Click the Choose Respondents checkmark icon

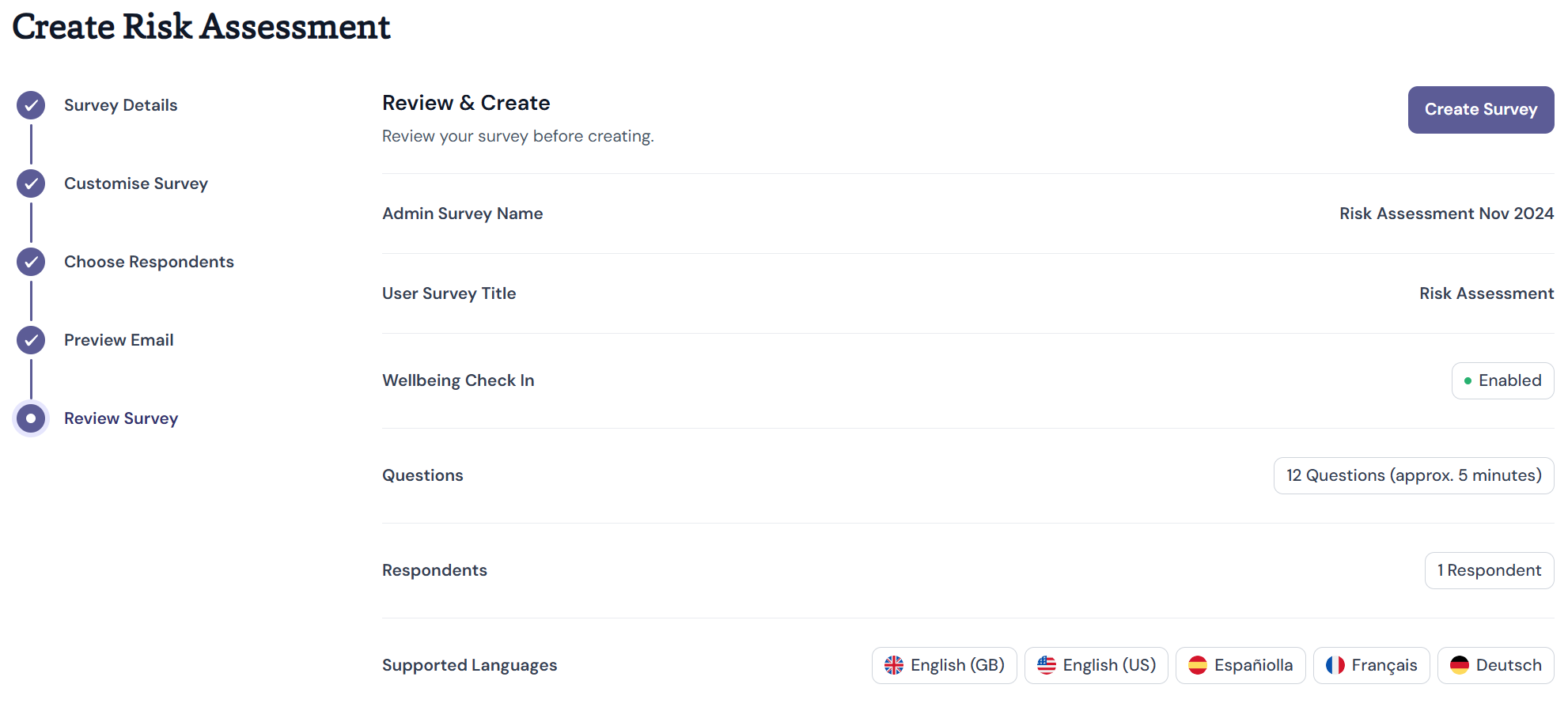[x=31, y=262]
